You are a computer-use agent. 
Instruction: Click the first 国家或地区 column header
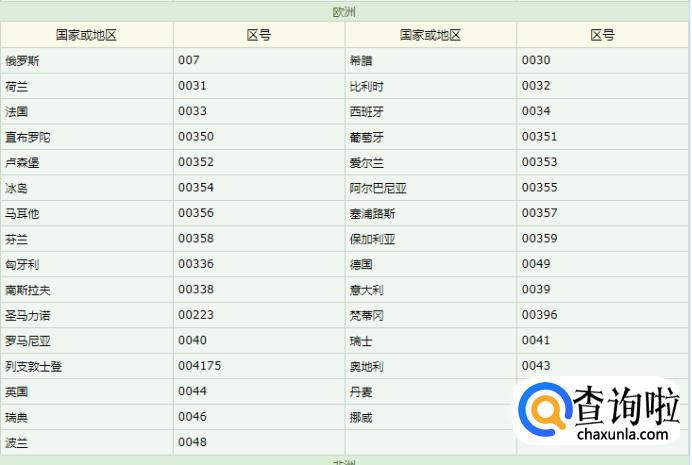coord(86,35)
